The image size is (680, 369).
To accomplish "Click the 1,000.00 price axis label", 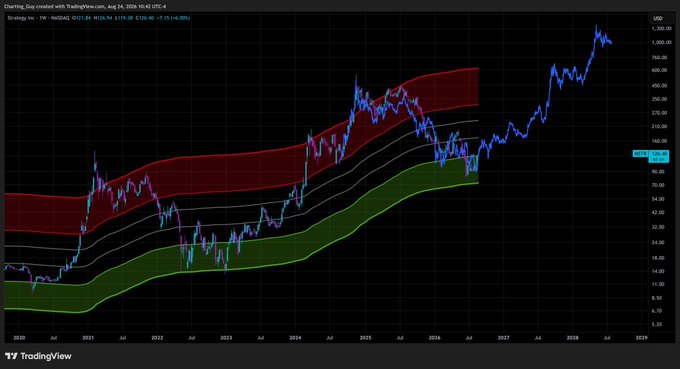I will click(x=661, y=42).
